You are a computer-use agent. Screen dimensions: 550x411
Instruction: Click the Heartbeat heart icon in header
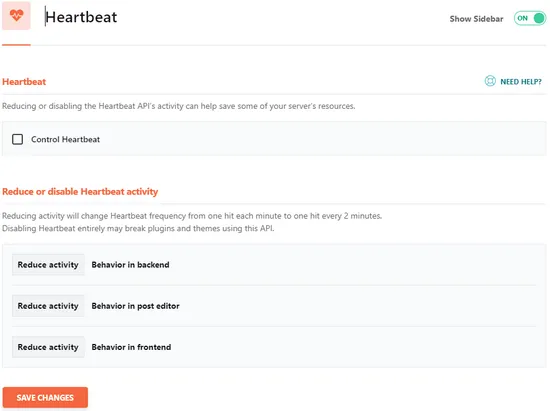[16, 16]
